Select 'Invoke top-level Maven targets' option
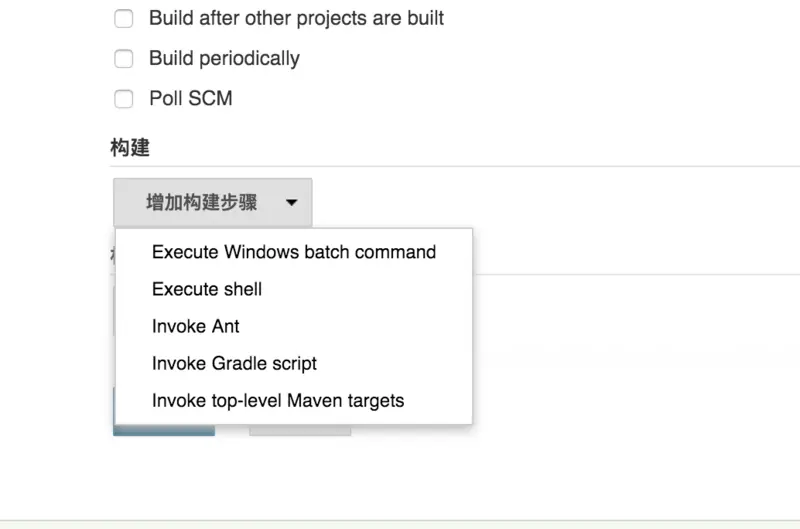Viewport: 800px width, 529px height. tap(278, 401)
